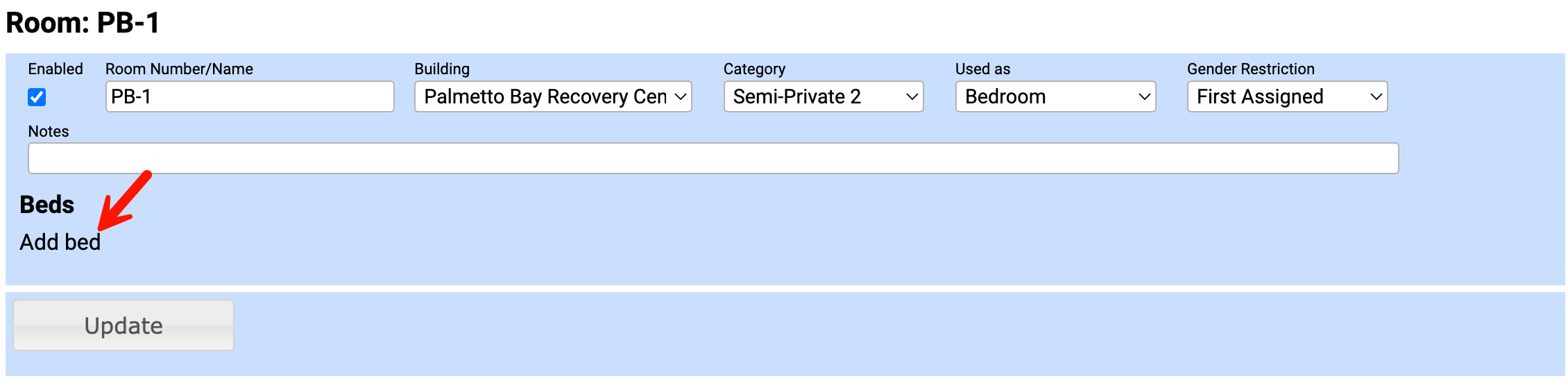Uncheck the Enabled checkbox
The image size is (1568, 390).
[x=37, y=97]
